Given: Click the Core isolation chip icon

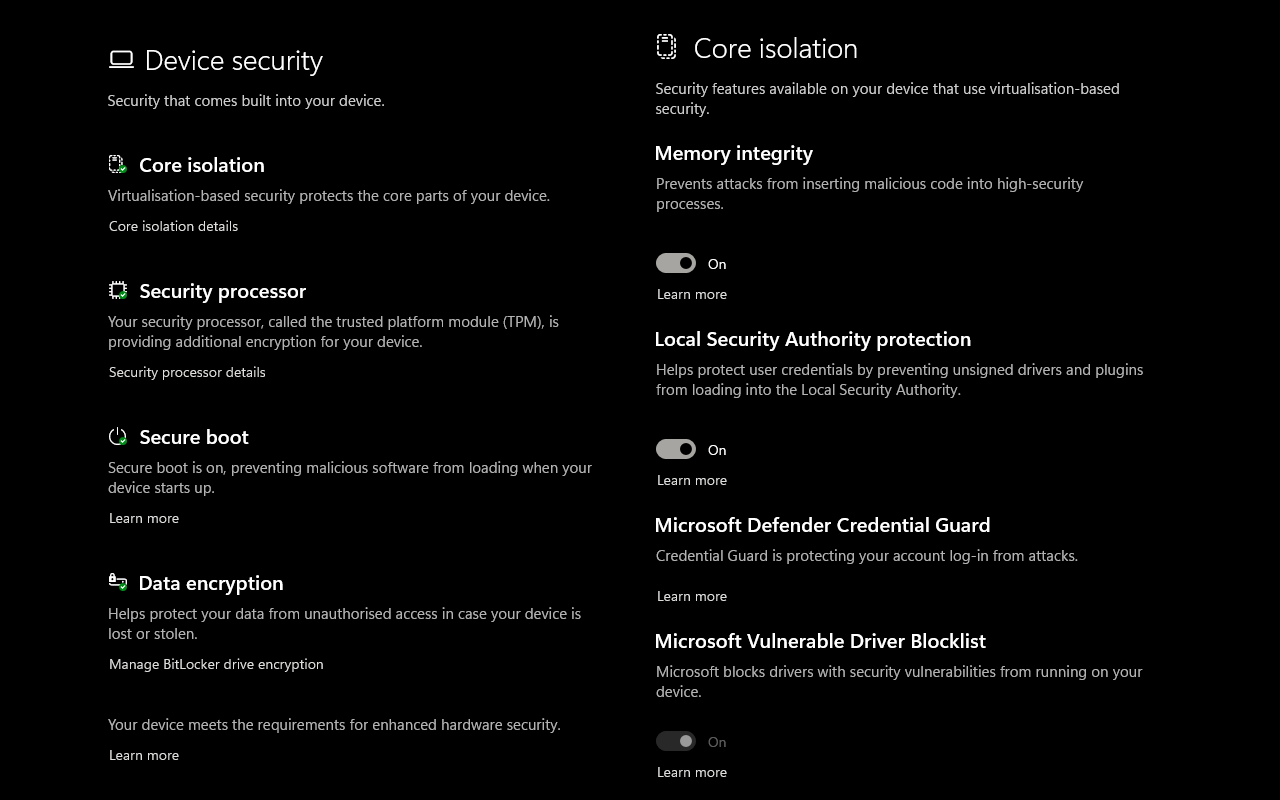Looking at the screenshot, I should point(118,164).
